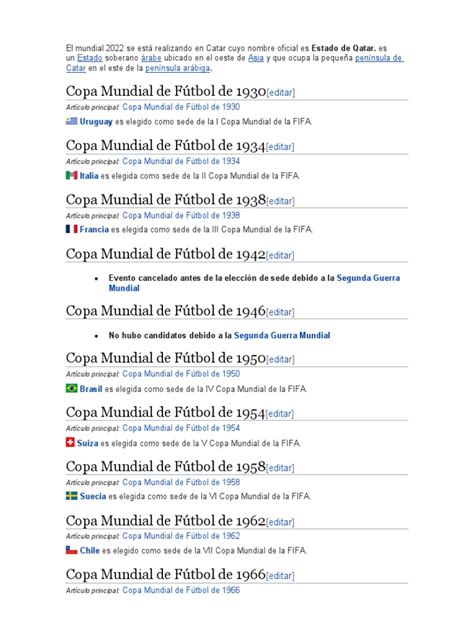Image resolution: width=474 pixels, height=632 pixels.
Task: Open the Estado link in intro
Action: 89,58
